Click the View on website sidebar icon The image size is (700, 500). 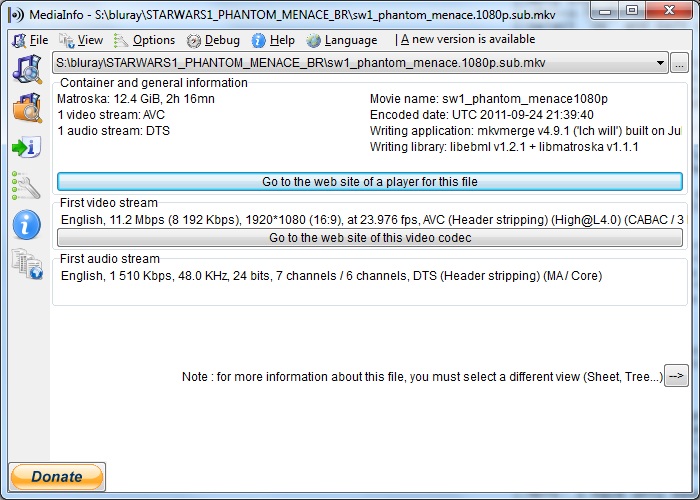[x=25, y=264]
